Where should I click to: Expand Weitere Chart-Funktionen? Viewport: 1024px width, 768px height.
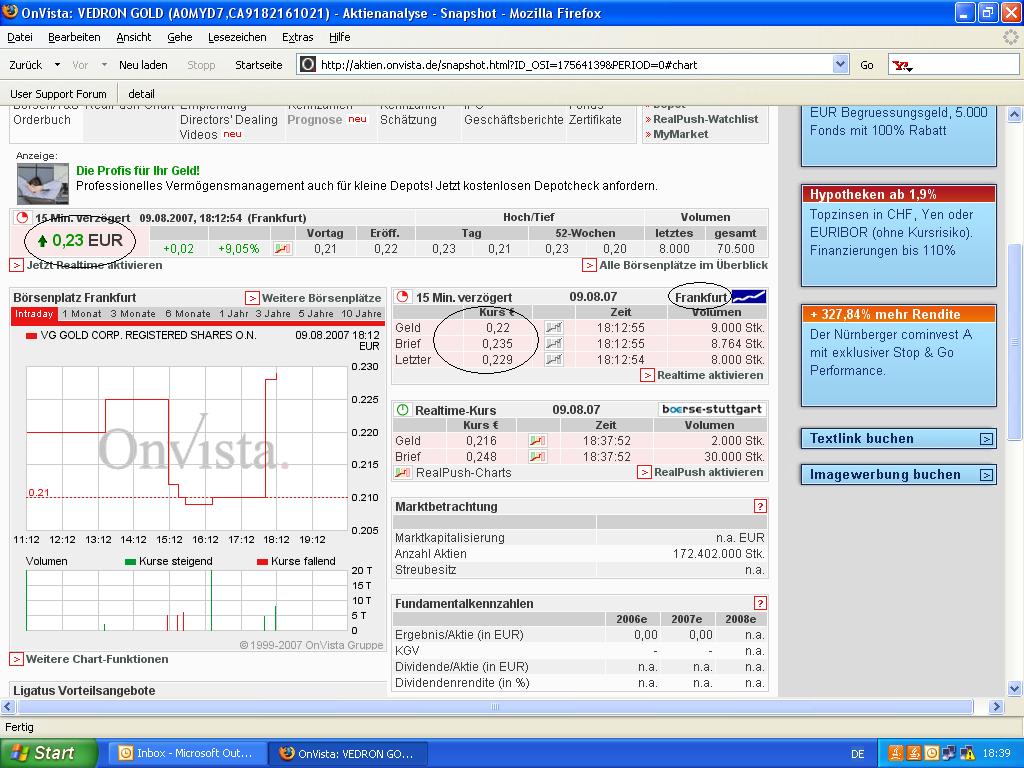pos(97,659)
